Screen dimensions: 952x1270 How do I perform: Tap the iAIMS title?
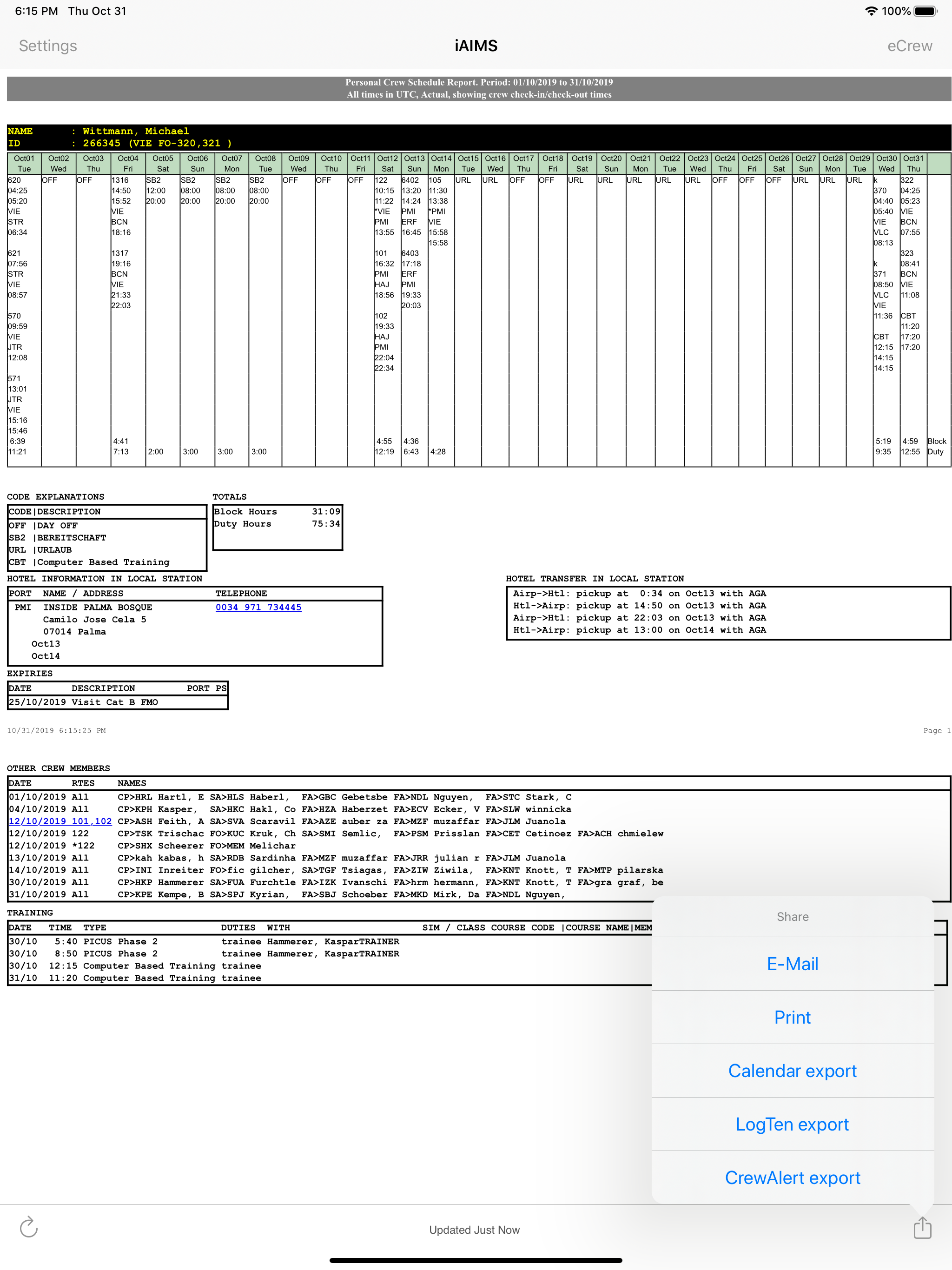click(476, 46)
